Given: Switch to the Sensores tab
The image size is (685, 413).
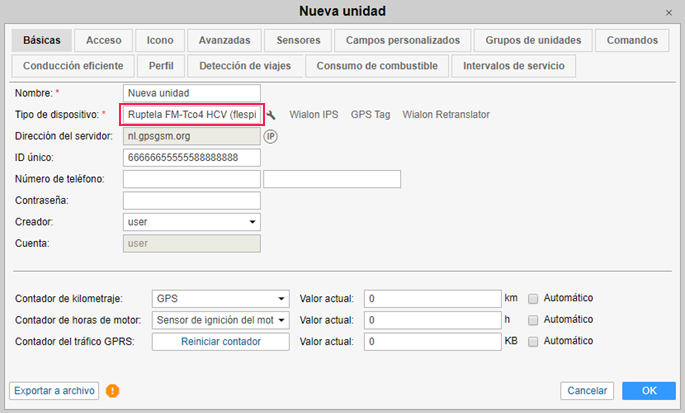Looking at the screenshot, I should pyautogui.click(x=298, y=40).
